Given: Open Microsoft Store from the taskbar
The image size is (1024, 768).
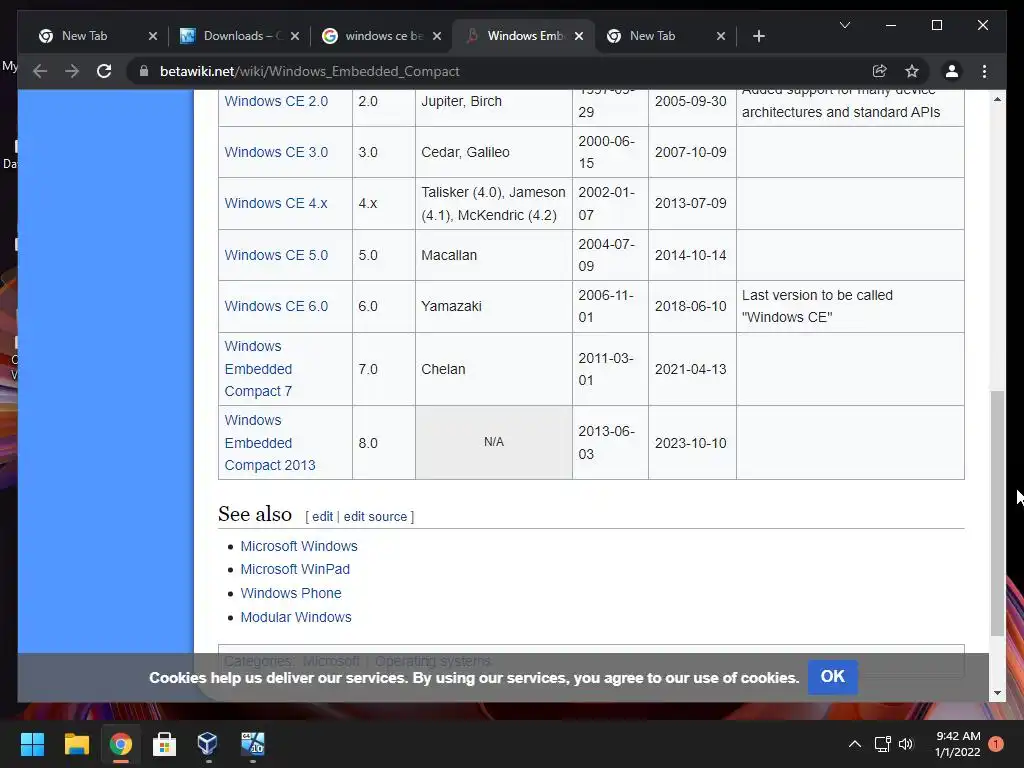Looking at the screenshot, I should pyautogui.click(x=164, y=744).
